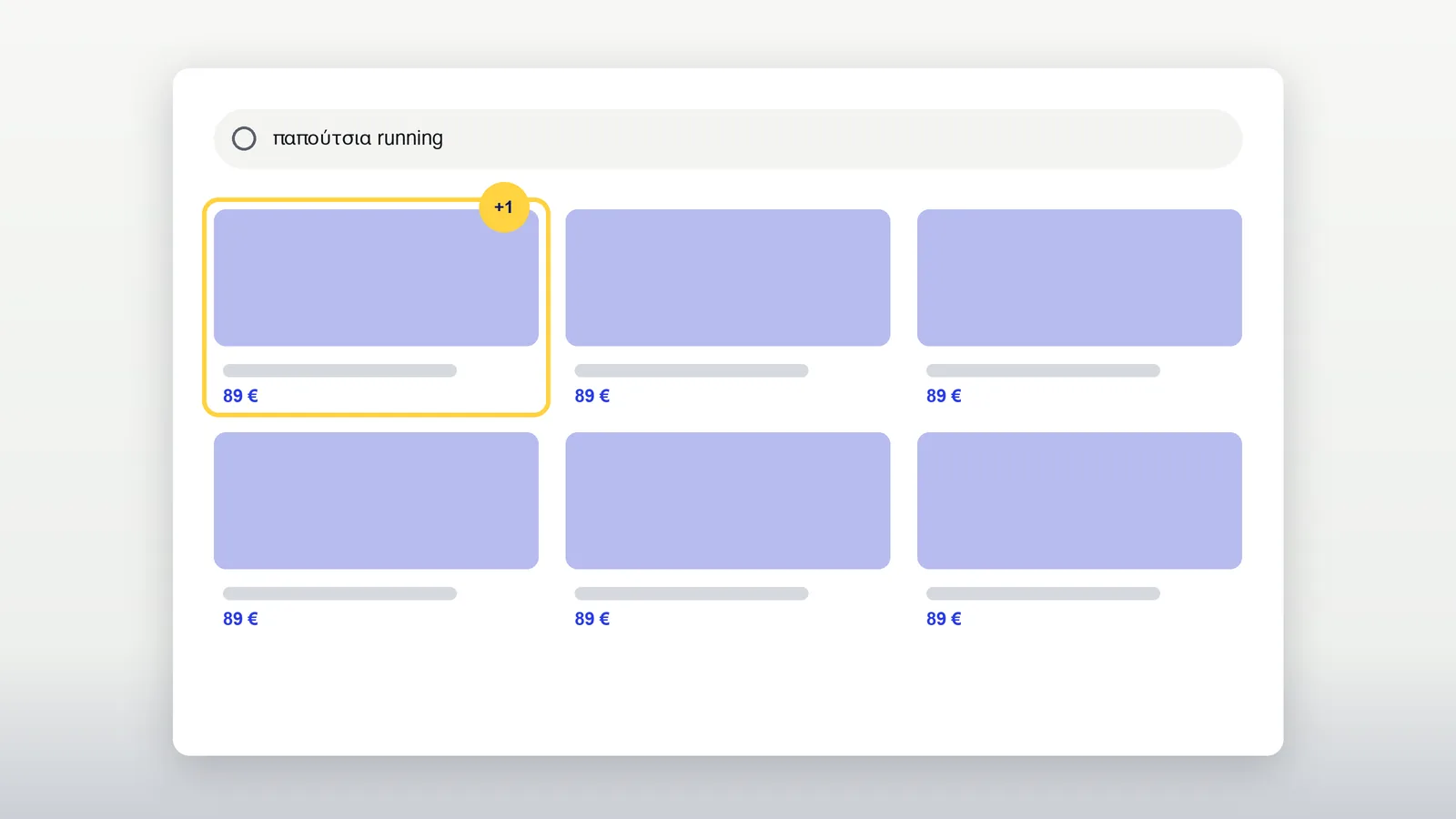1456x819 pixels.
Task: Click the title placeholder of the bottom middle product
Action: point(692,593)
